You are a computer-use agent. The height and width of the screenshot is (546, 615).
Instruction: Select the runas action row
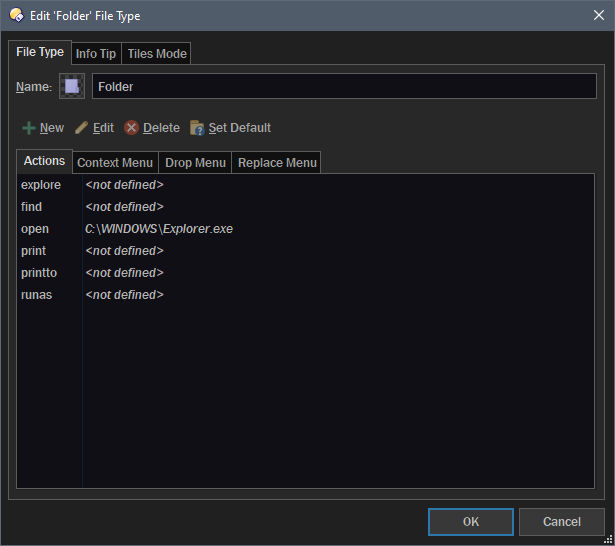38,295
